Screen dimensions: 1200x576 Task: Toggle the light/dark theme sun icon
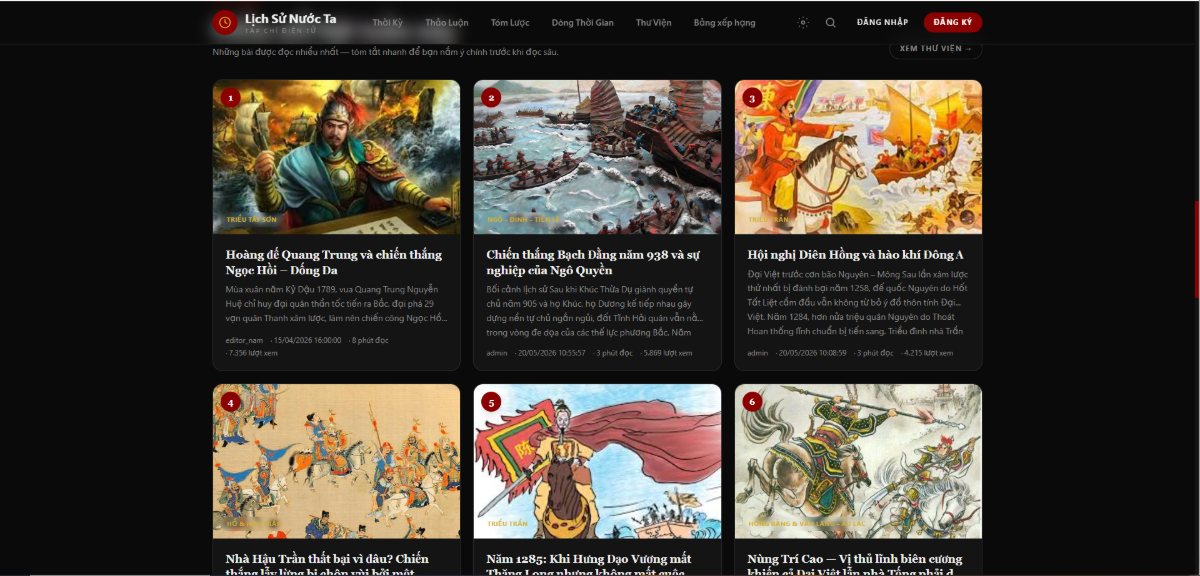[803, 22]
